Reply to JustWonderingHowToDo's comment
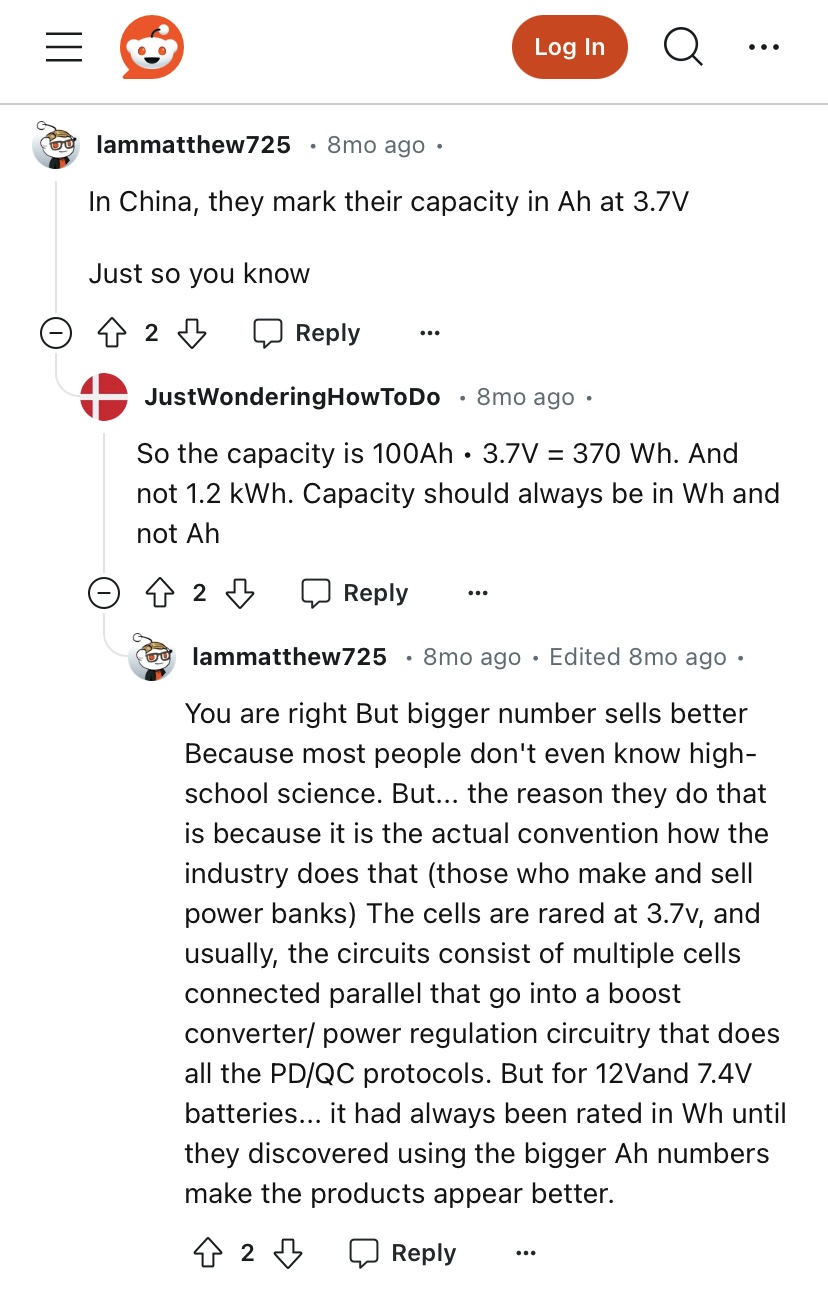 354,593
